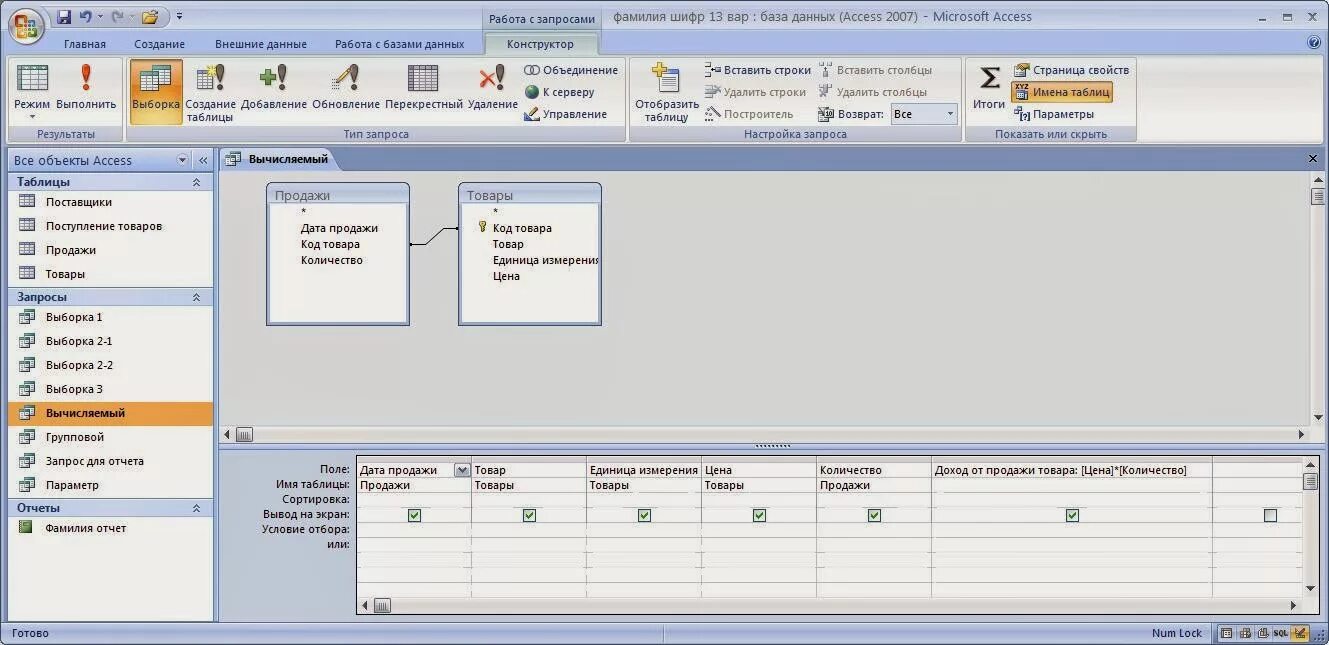The image size is (1329, 645).
Task: Uncheck display for Цена column
Action: pyautogui.click(x=759, y=515)
